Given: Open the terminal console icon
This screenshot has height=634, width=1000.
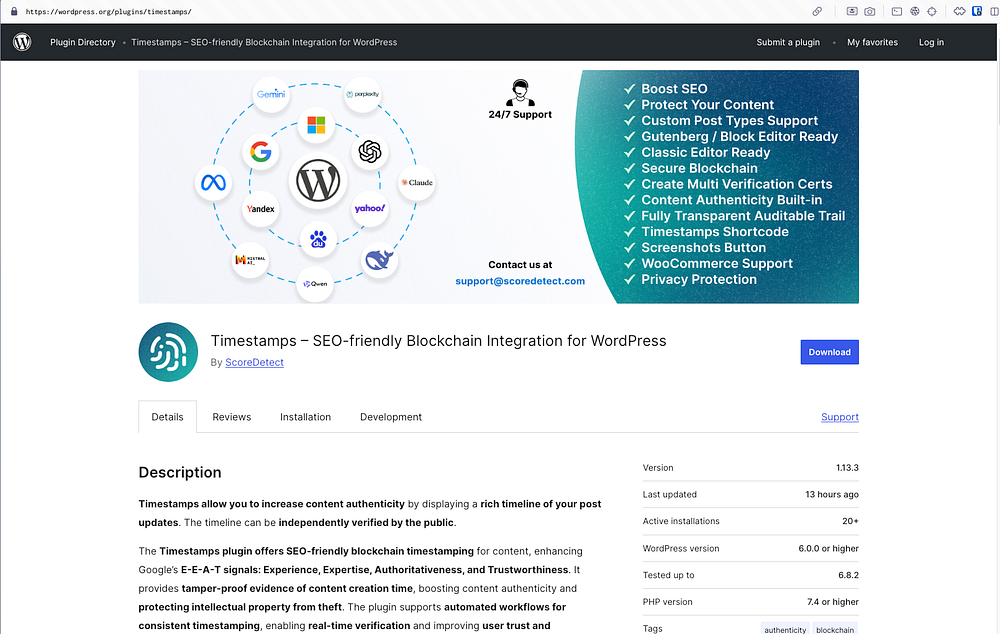Looking at the screenshot, I should click(897, 11).
